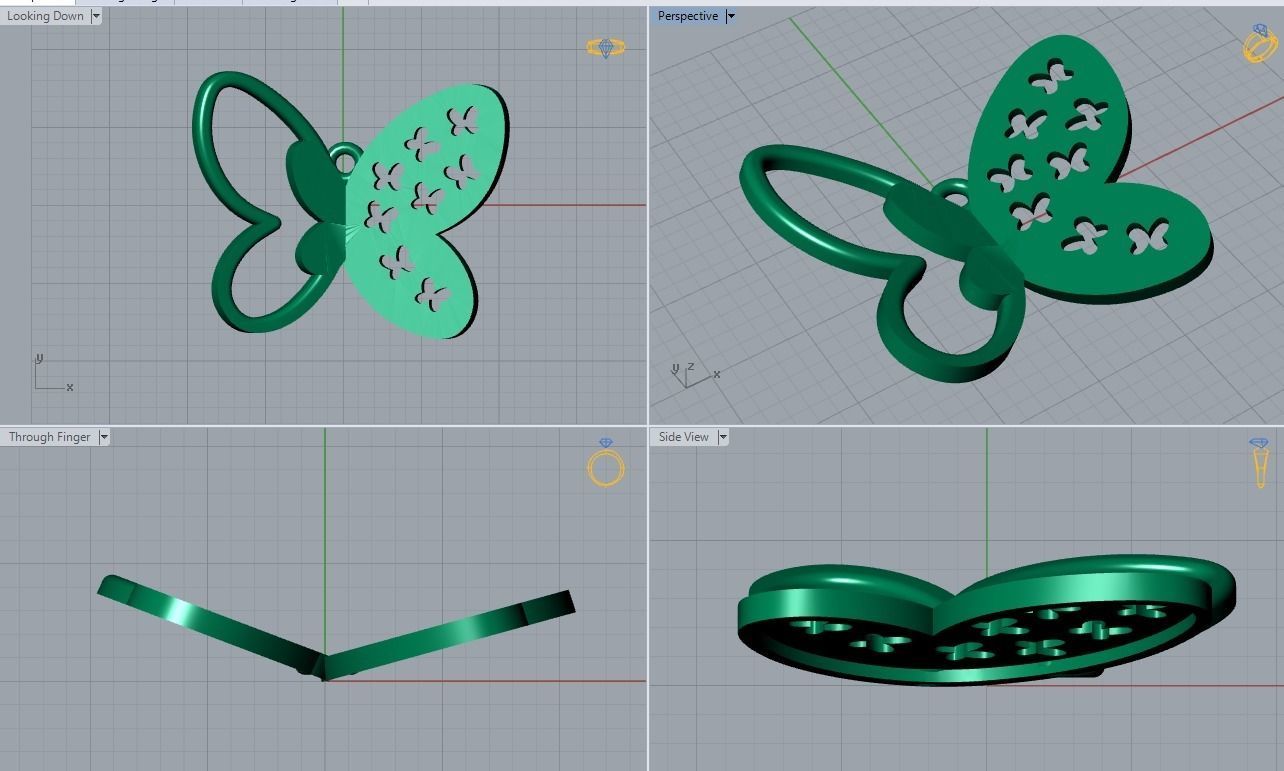
Task: Click the ring-top icon in the Looking Down view
Action: (605, 47)
